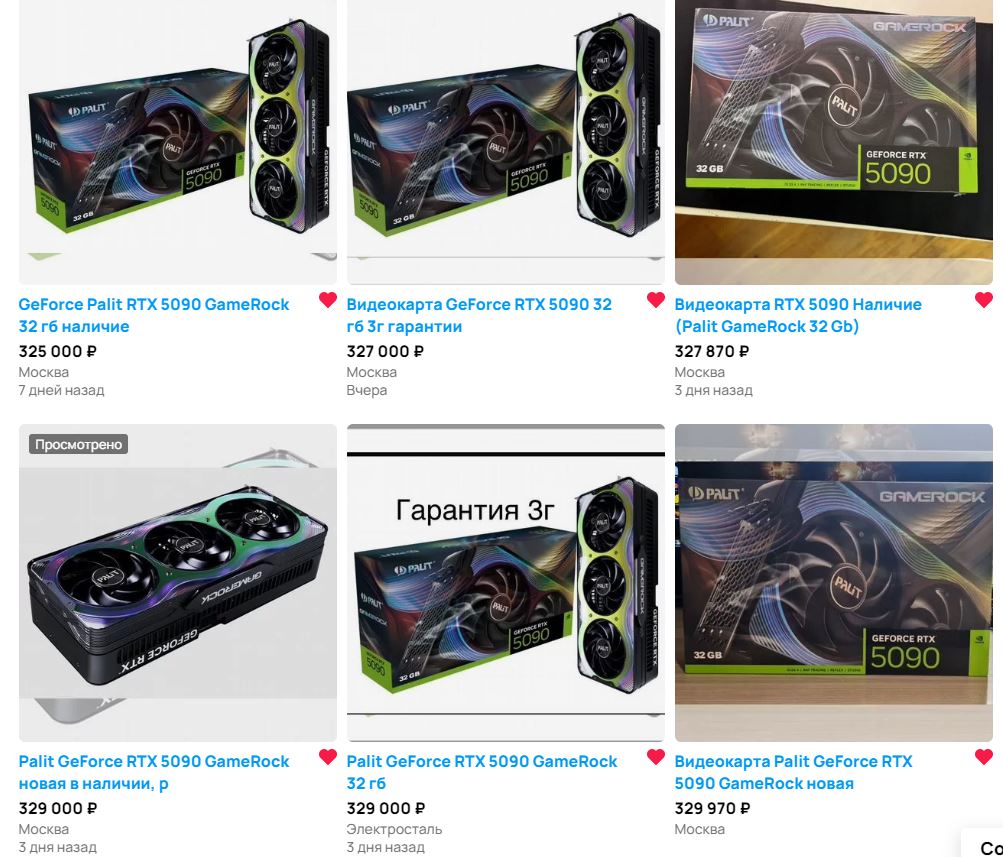The image size is (1003, 857).
Task: Open 'Видеокарта GeForce RTX 5090 32 гб 3г гарантии' link
Action: (x=479, y=315)
